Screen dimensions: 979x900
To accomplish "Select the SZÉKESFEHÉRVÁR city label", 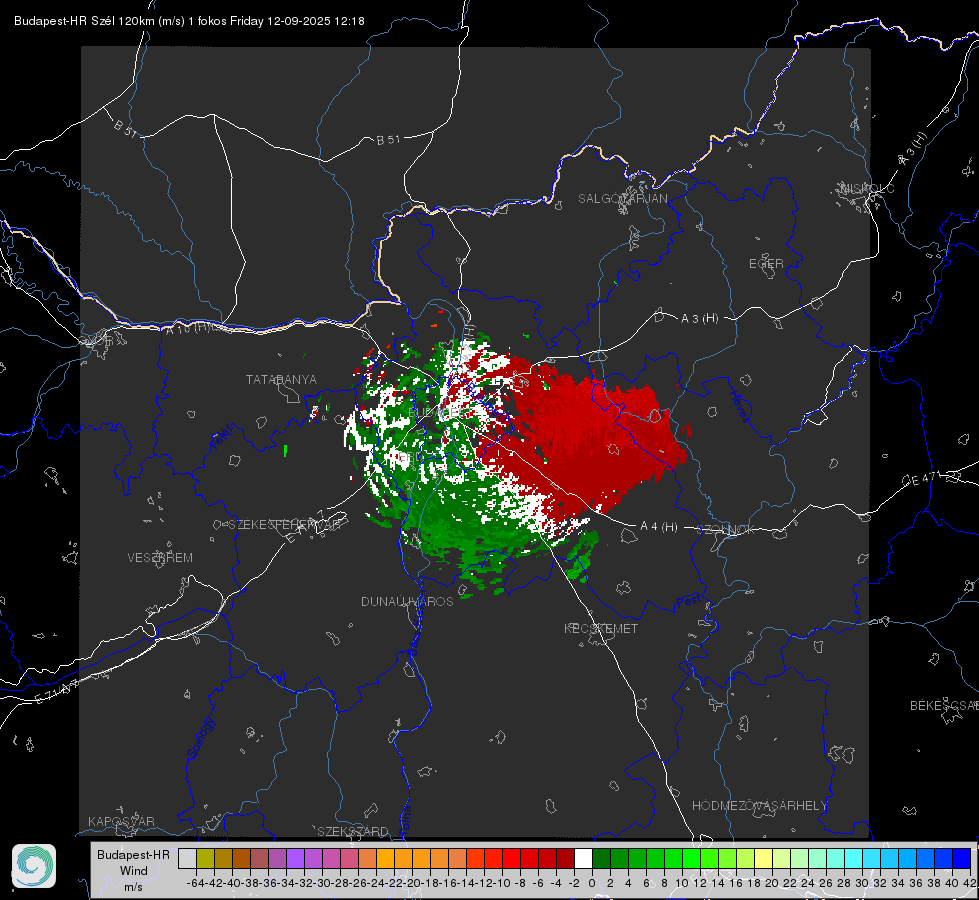I will [x=284, y=524].
